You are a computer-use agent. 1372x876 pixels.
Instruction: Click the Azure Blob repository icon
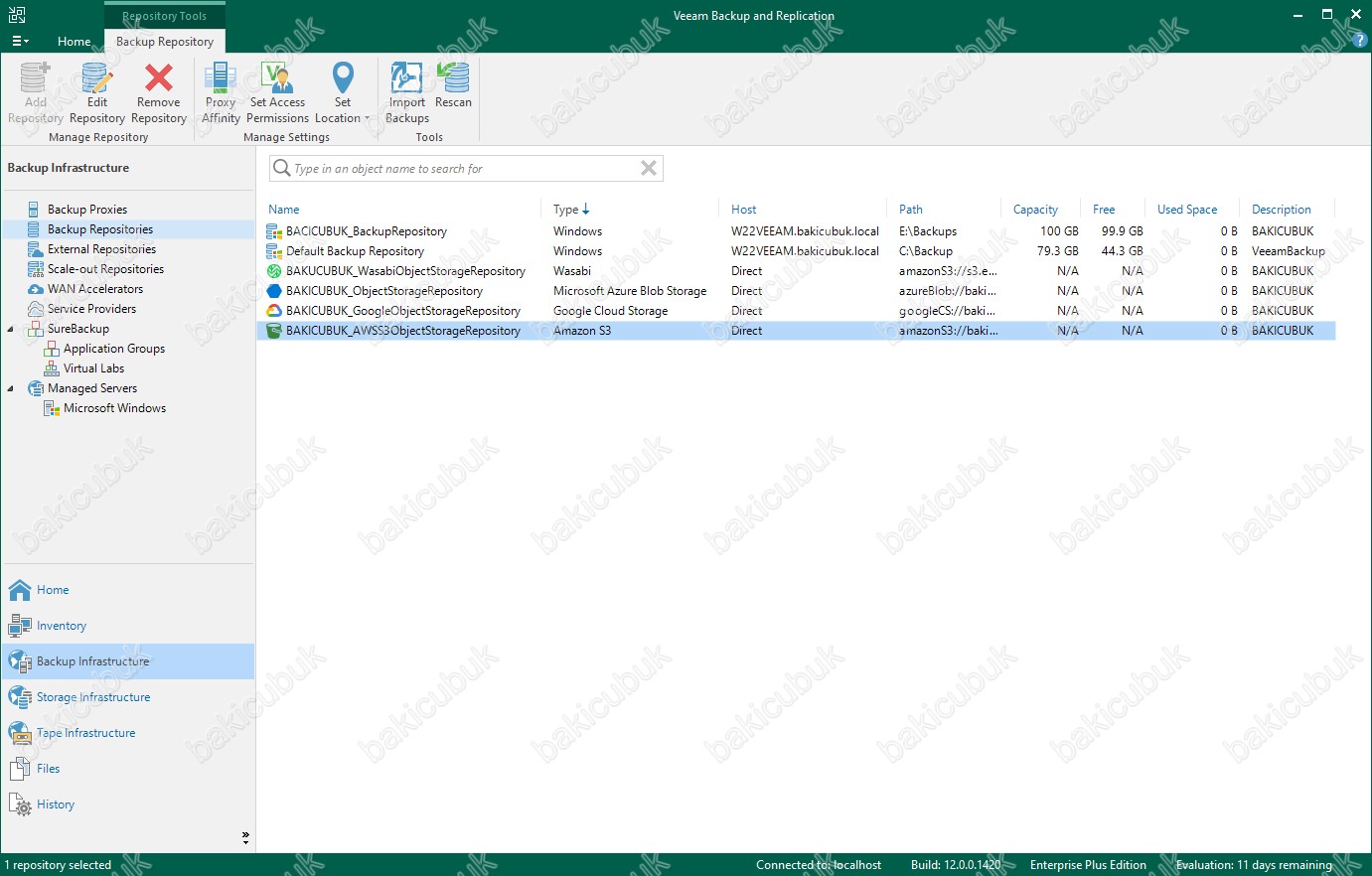274,291
